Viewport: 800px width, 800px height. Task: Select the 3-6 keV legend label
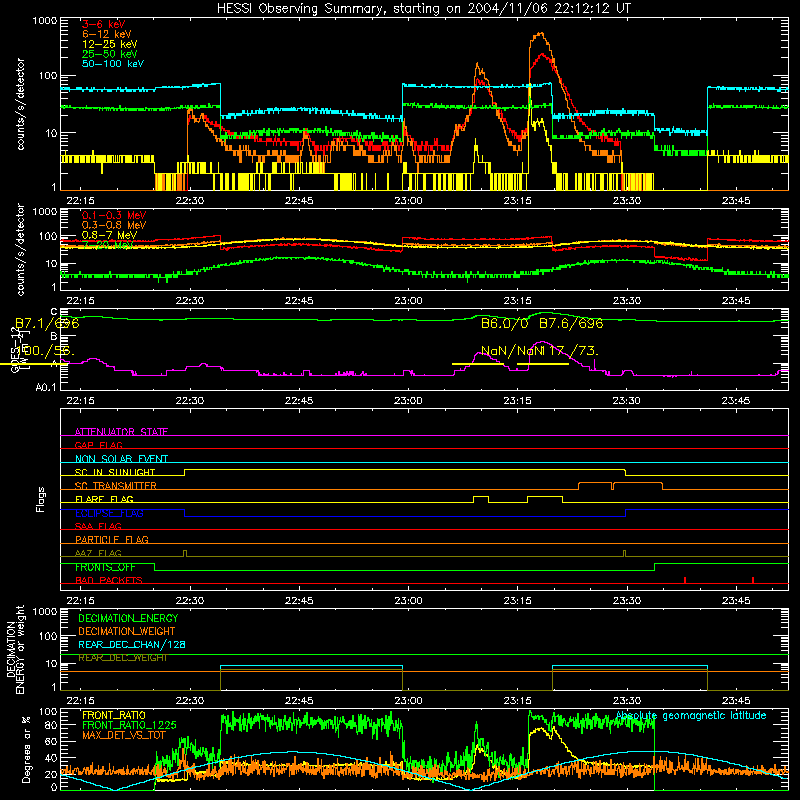[x=104, y=24]
